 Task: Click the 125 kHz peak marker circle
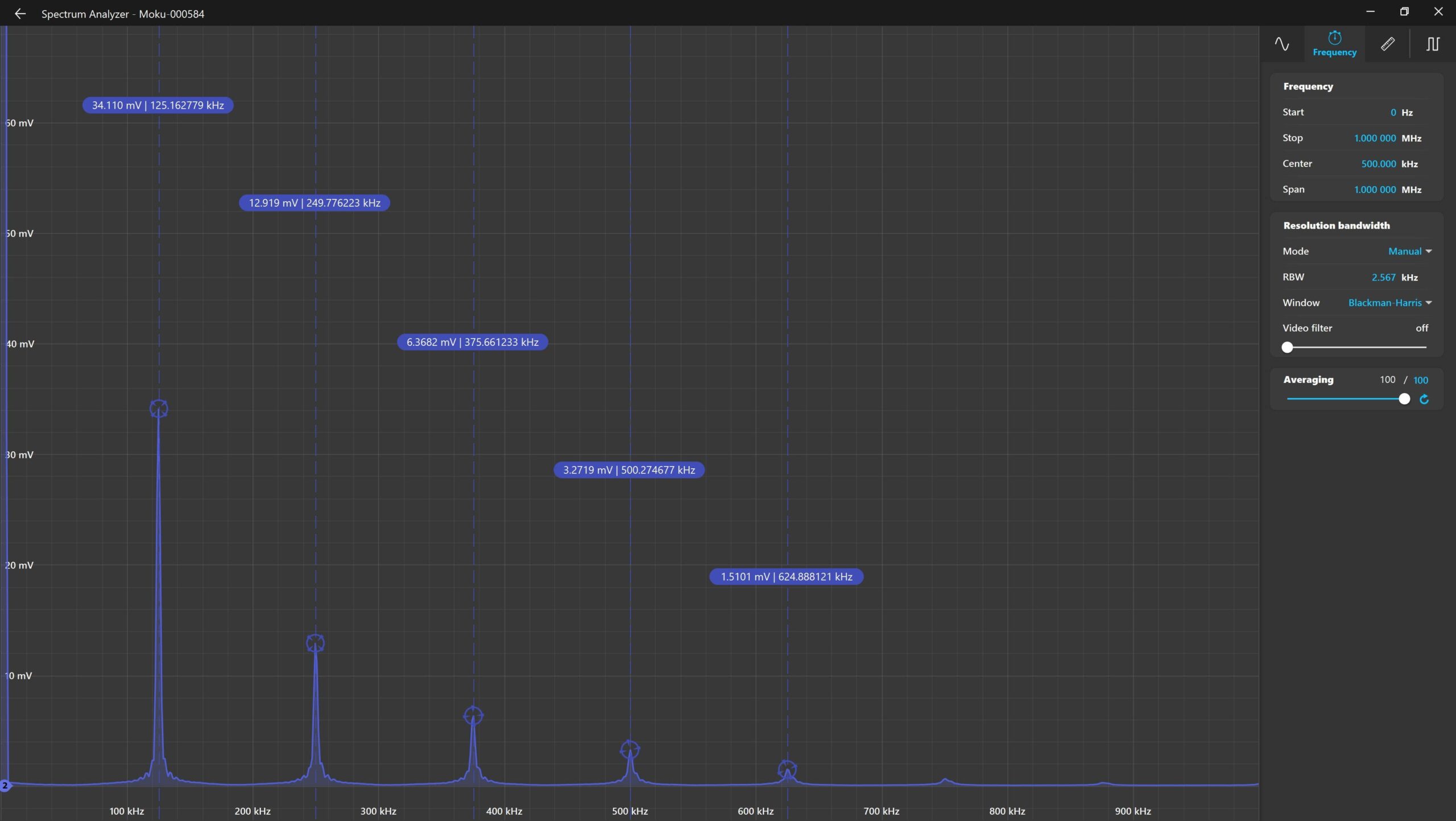159,408
